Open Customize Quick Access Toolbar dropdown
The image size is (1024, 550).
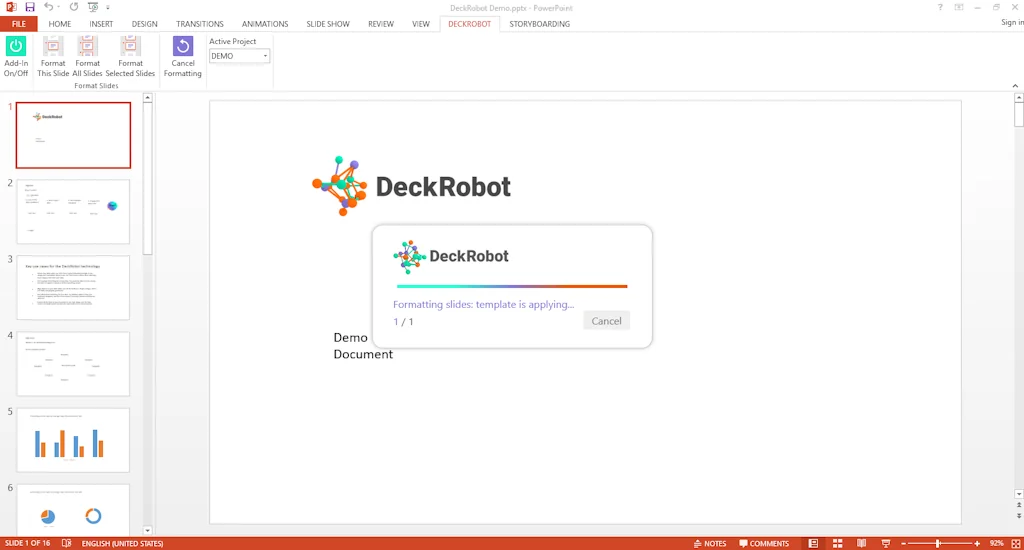point(108,7)
